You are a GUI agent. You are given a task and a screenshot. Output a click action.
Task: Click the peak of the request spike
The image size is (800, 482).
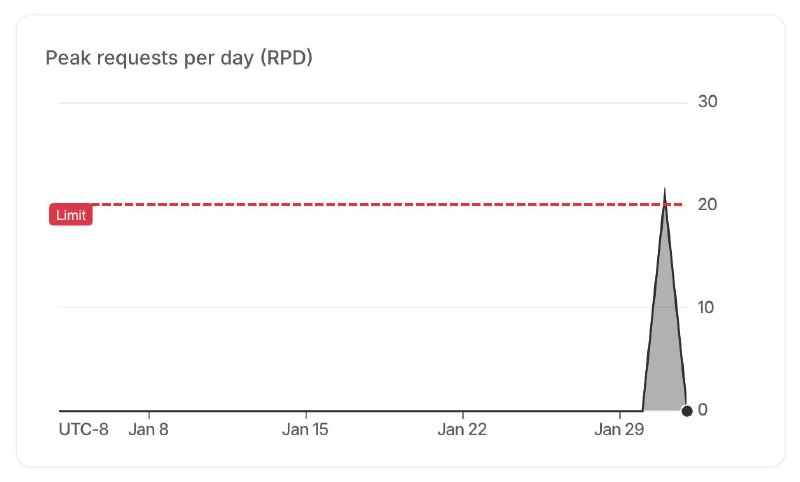[664, 190]
